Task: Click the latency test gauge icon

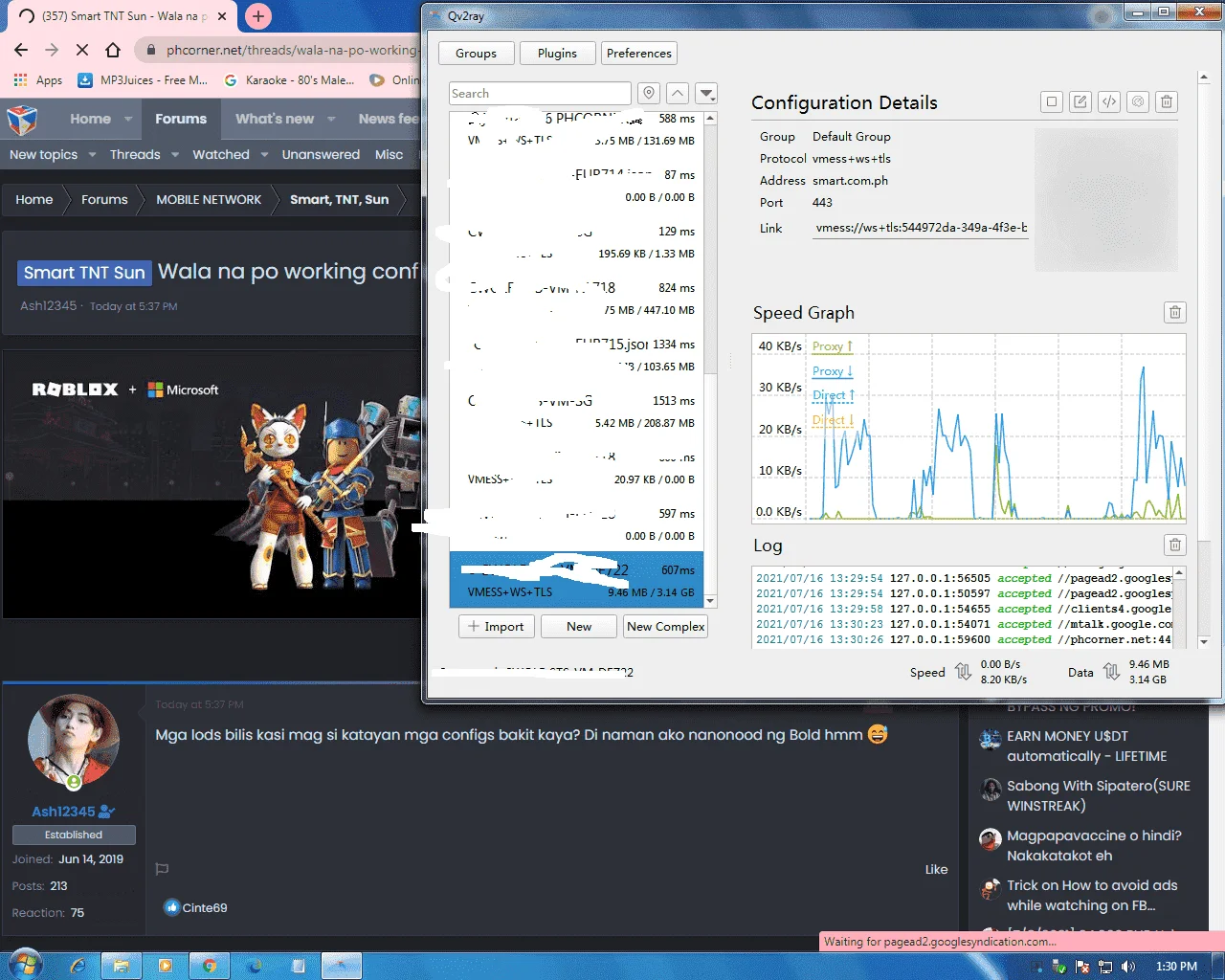Action: tap(1138, 101)
